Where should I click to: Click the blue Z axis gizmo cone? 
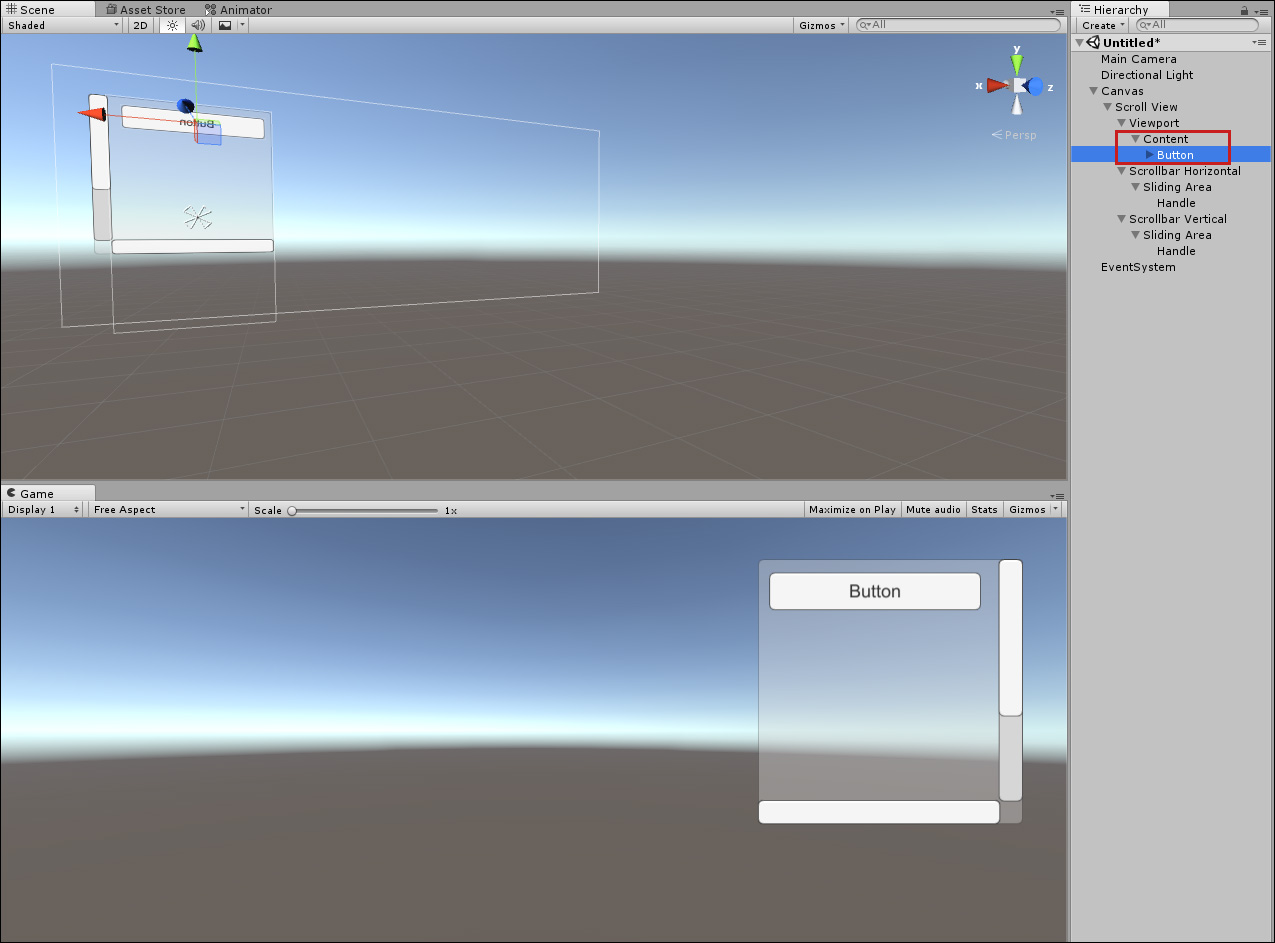click(1034, 86)
